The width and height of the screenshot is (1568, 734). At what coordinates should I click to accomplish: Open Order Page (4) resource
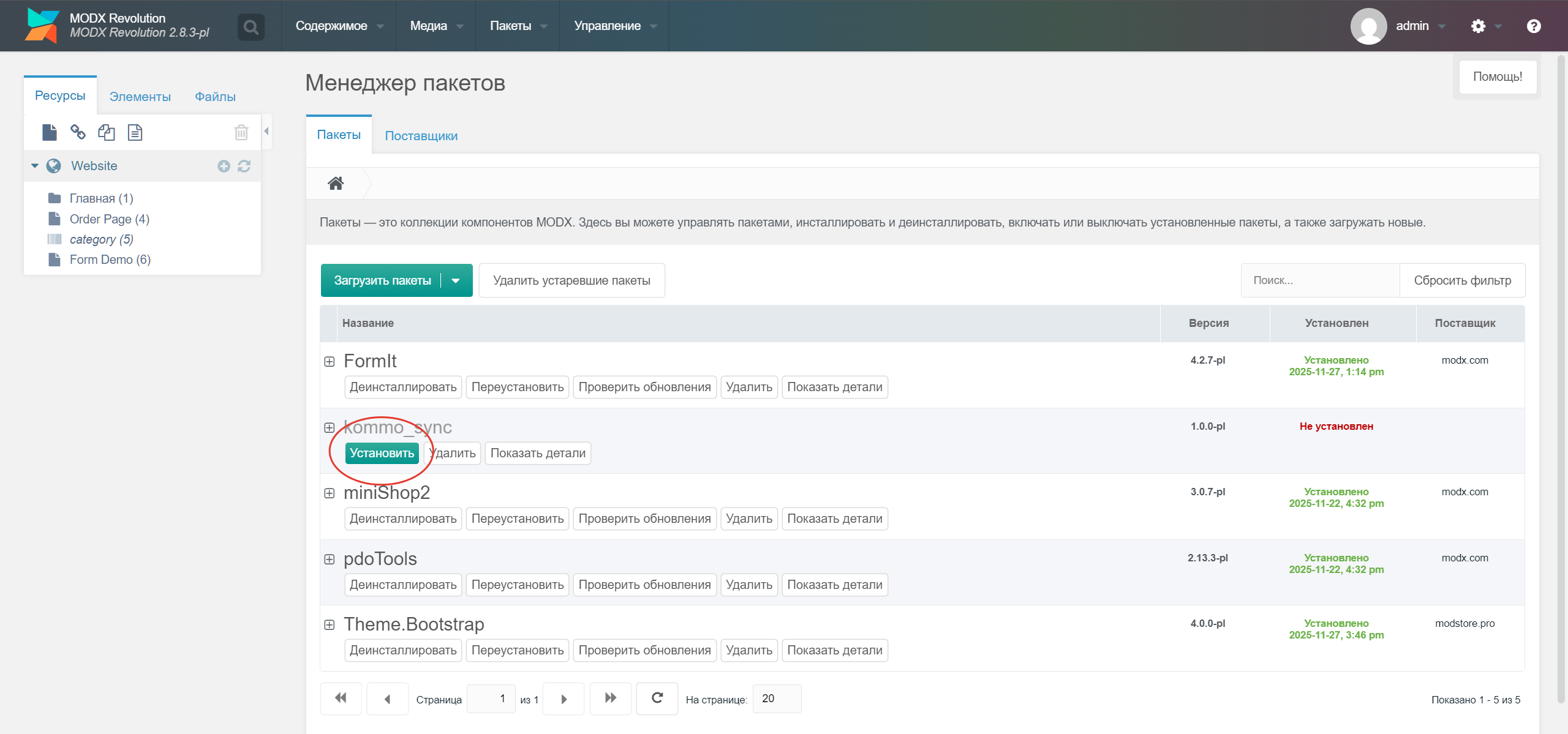109,219
